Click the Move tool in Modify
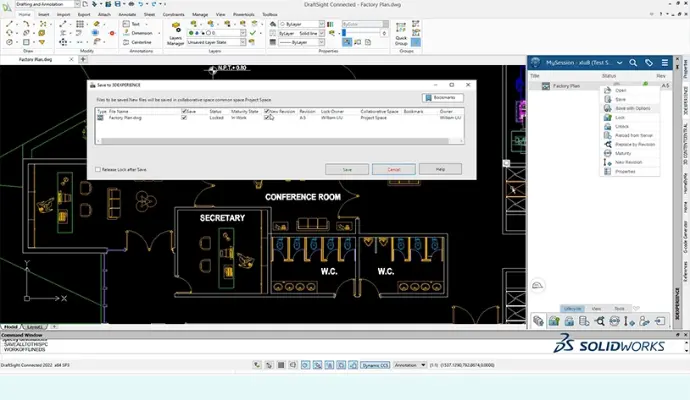The image size is (690, 400). pos(63,42)
